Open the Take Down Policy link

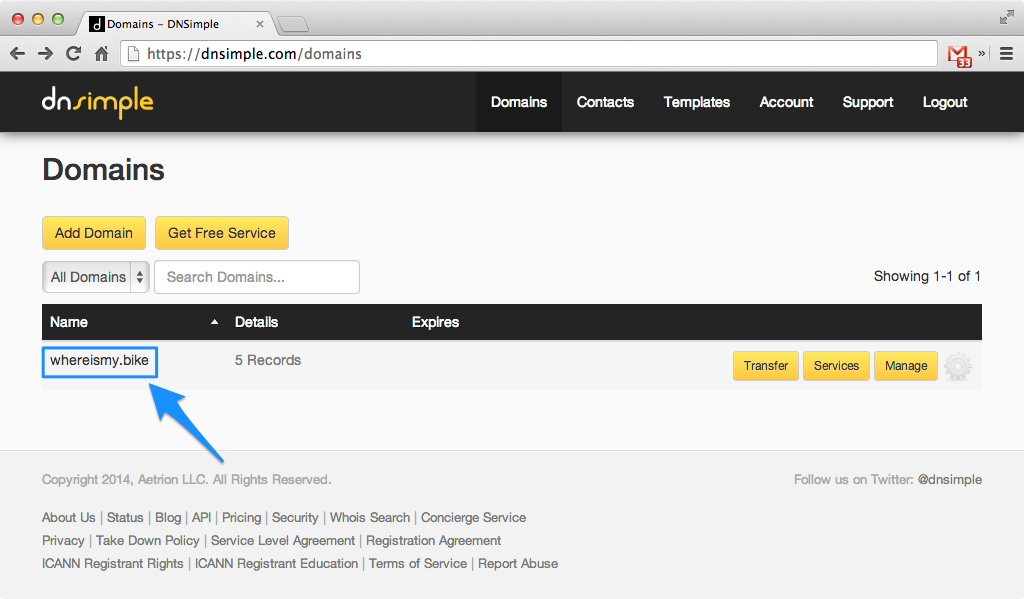148,541
